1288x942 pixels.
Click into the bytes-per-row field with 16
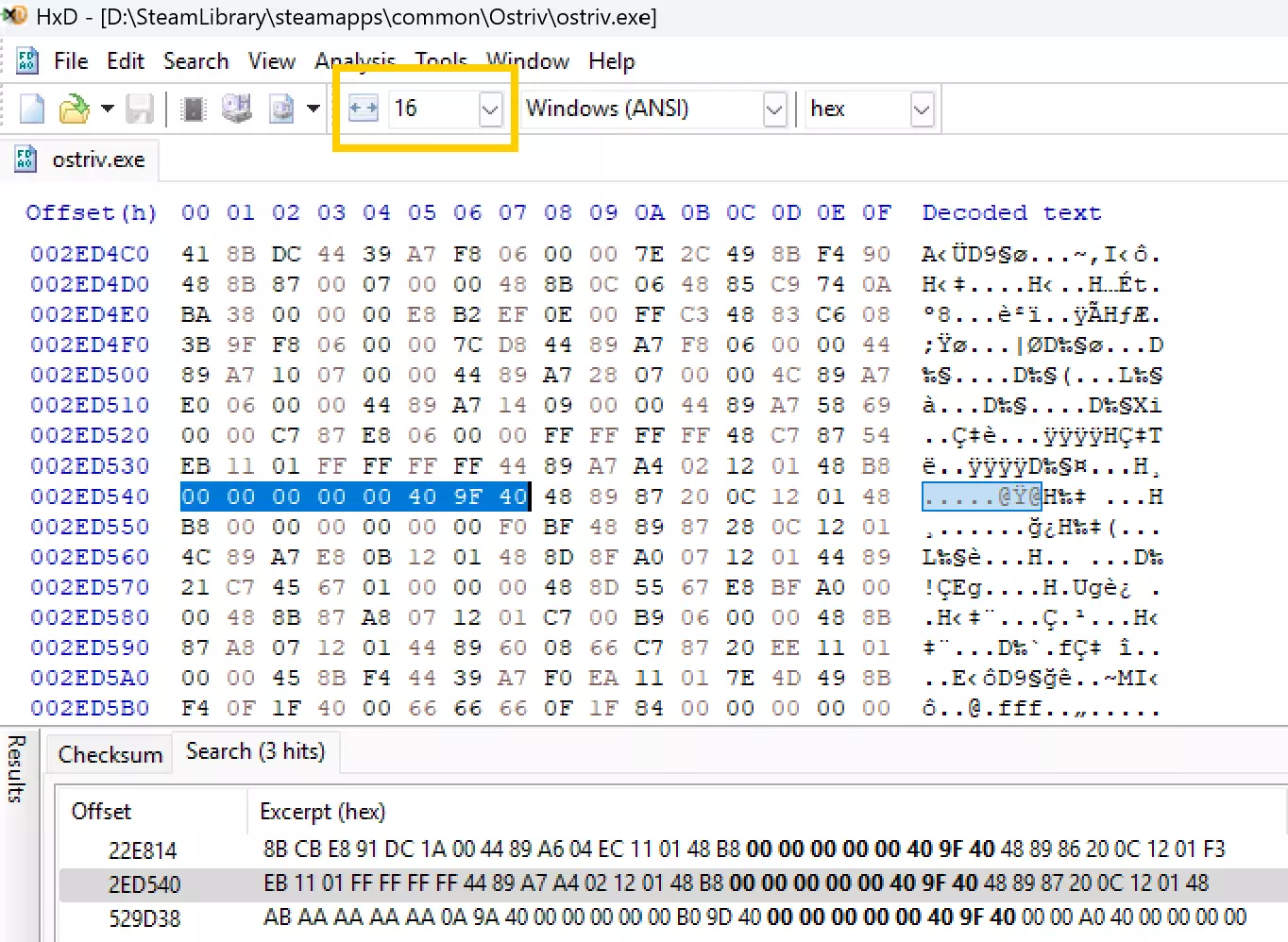click(x=432, y=109)
